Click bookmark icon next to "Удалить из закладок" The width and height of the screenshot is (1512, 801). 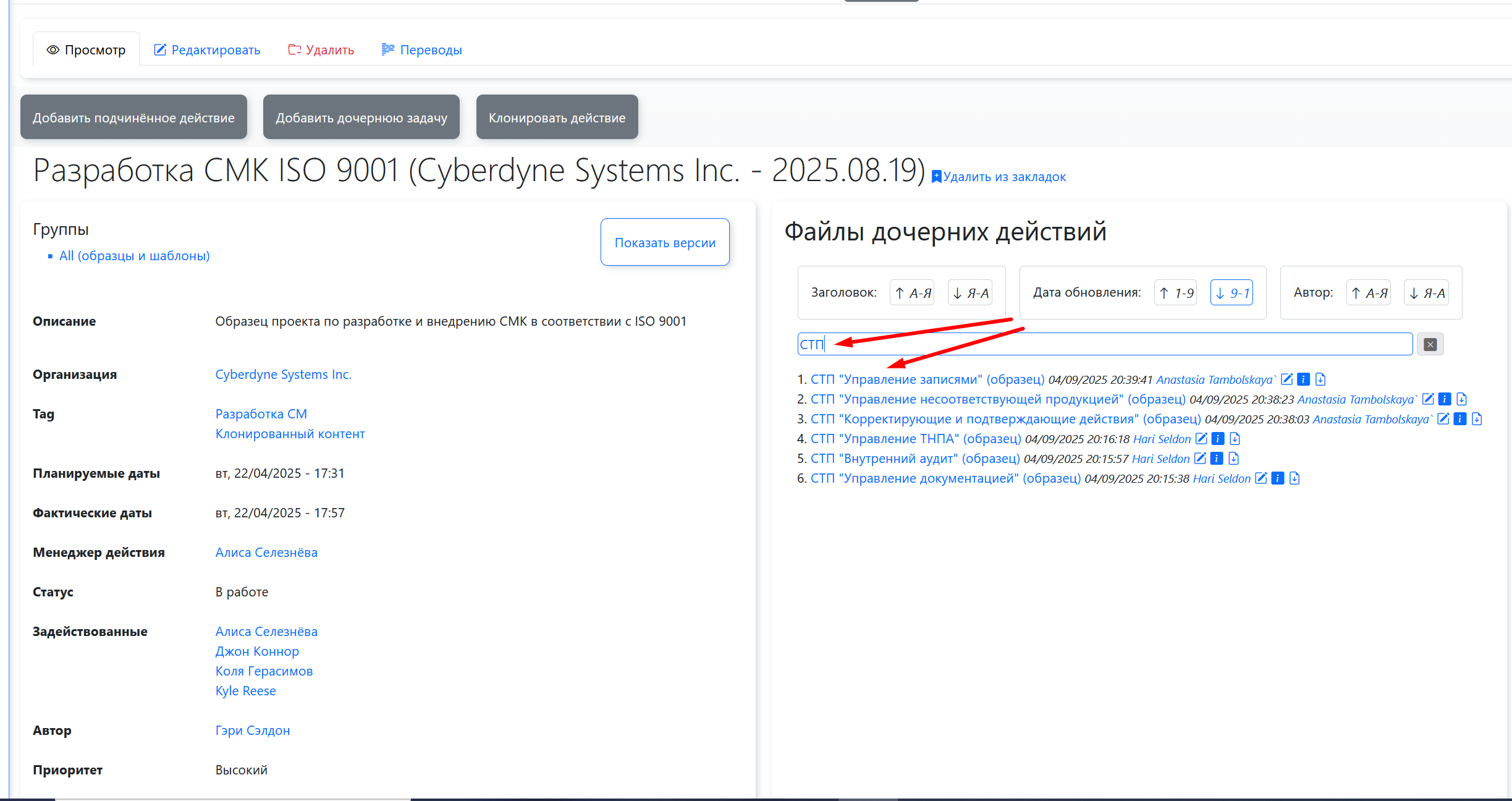(x=936, y=177)
